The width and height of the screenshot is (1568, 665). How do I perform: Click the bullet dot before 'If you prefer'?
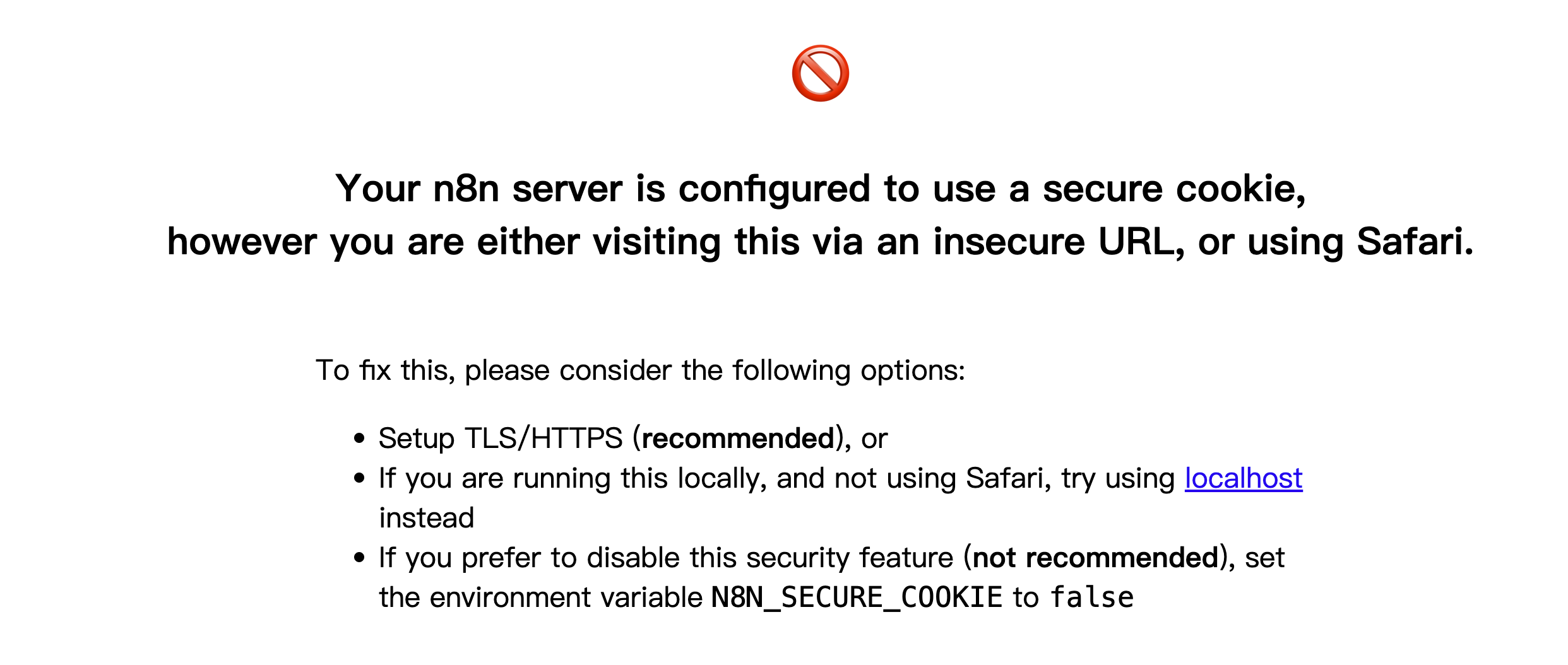(360, 558)
